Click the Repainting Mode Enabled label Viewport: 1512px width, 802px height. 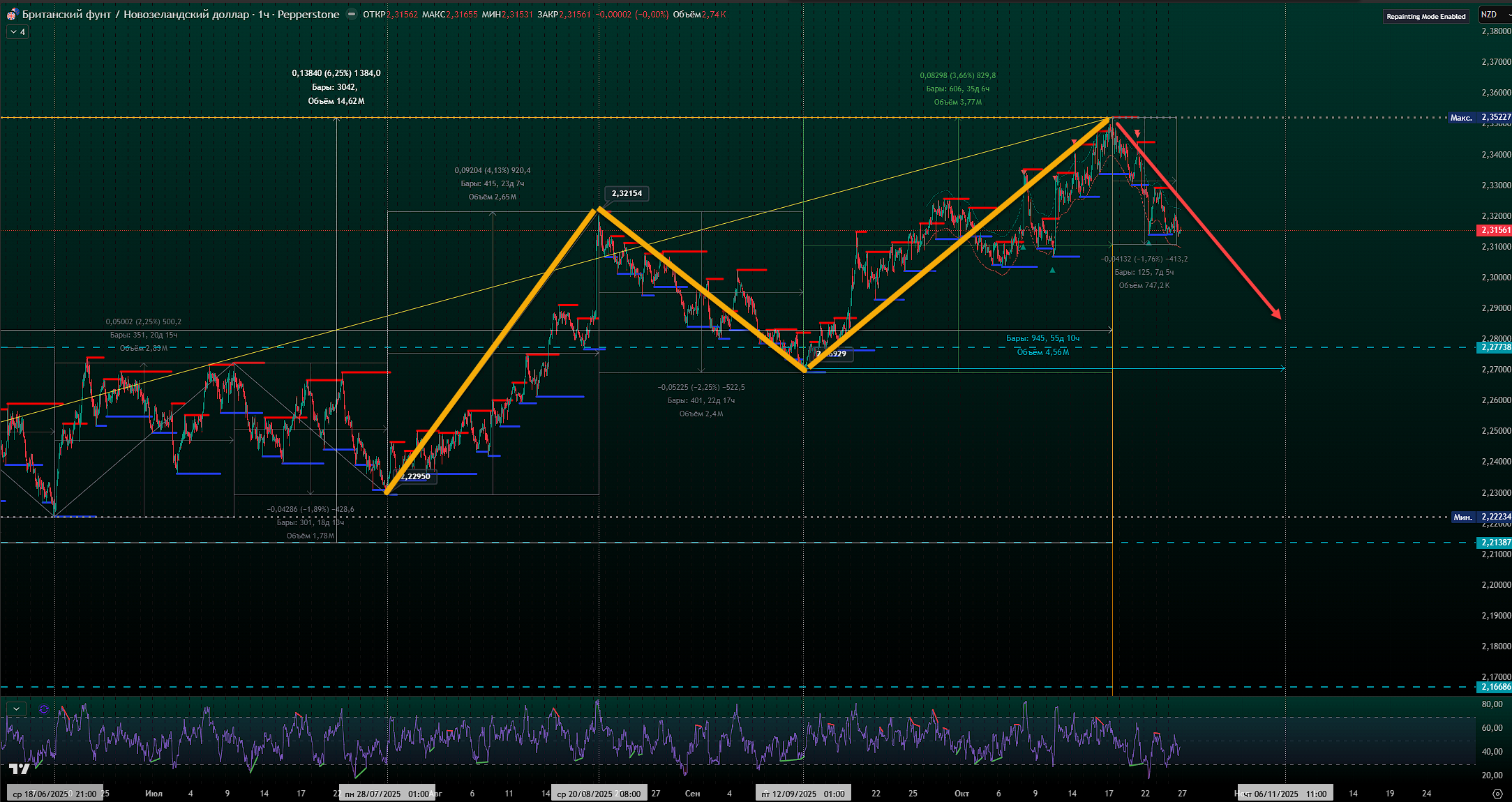1425,16
